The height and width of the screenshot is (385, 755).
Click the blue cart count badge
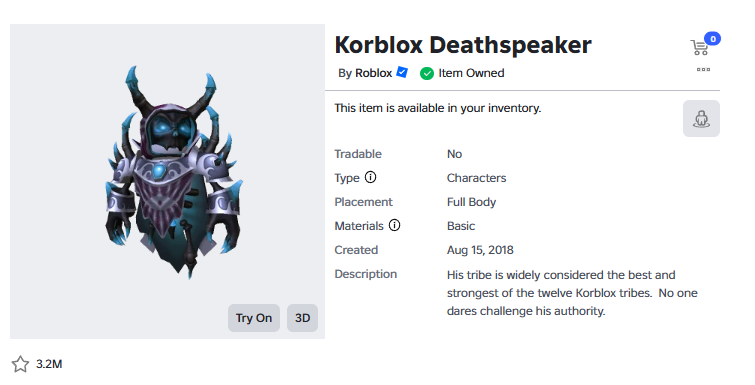[x=712, y=38]
